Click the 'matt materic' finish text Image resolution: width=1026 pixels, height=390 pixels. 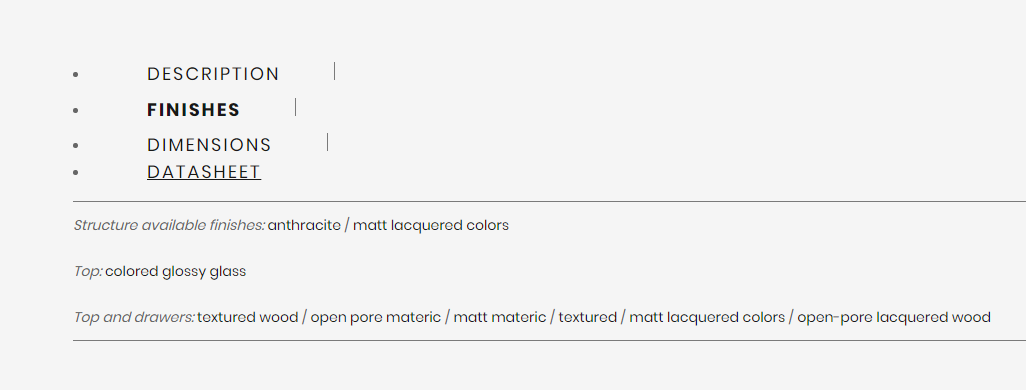[500, 317]
